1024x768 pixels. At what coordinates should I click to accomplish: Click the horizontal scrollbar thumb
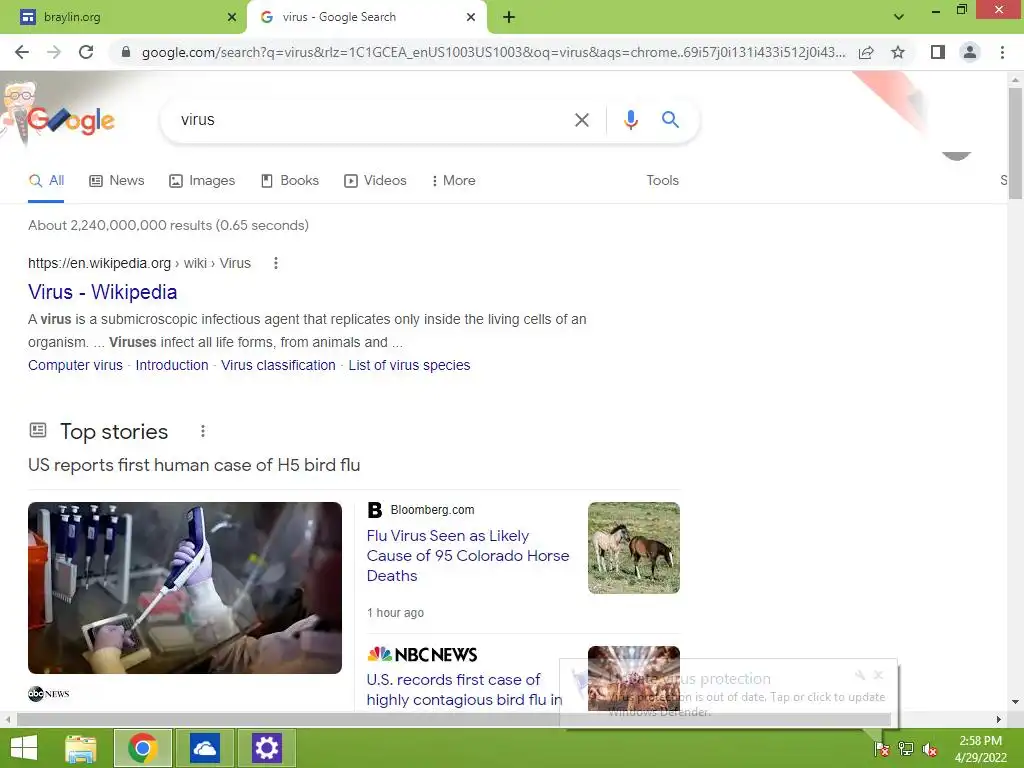454,719
